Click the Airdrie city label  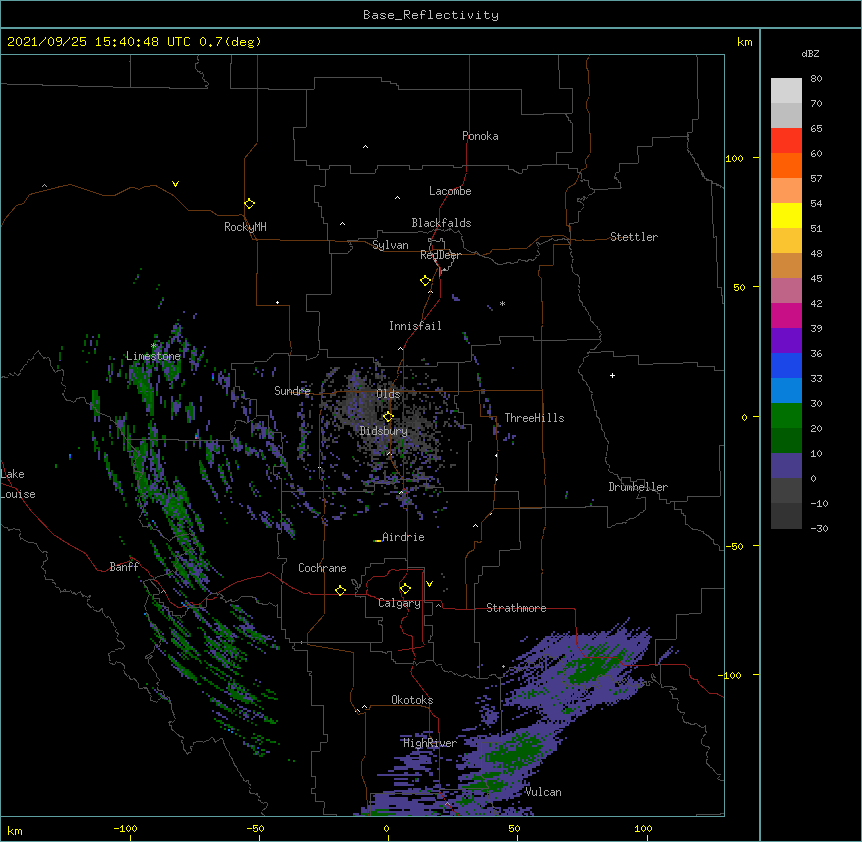tap(403, 537)
